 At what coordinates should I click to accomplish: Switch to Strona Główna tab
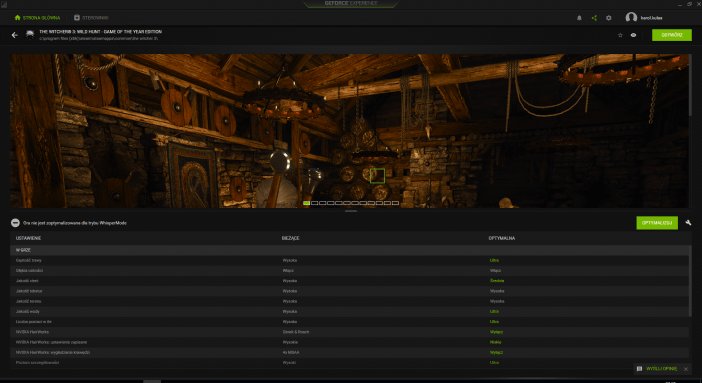pos(37,18)
